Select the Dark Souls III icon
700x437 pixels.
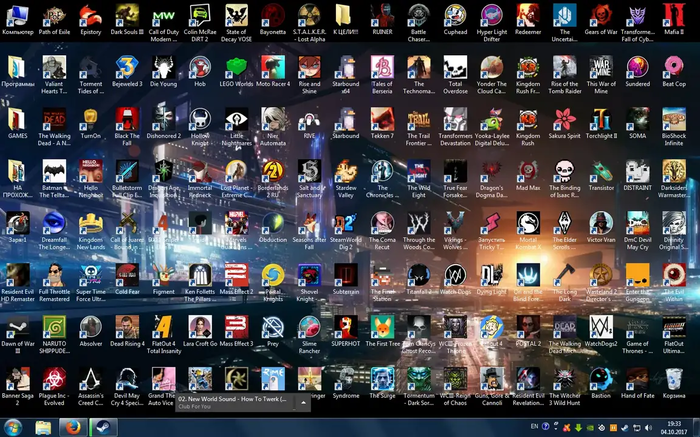127,16
